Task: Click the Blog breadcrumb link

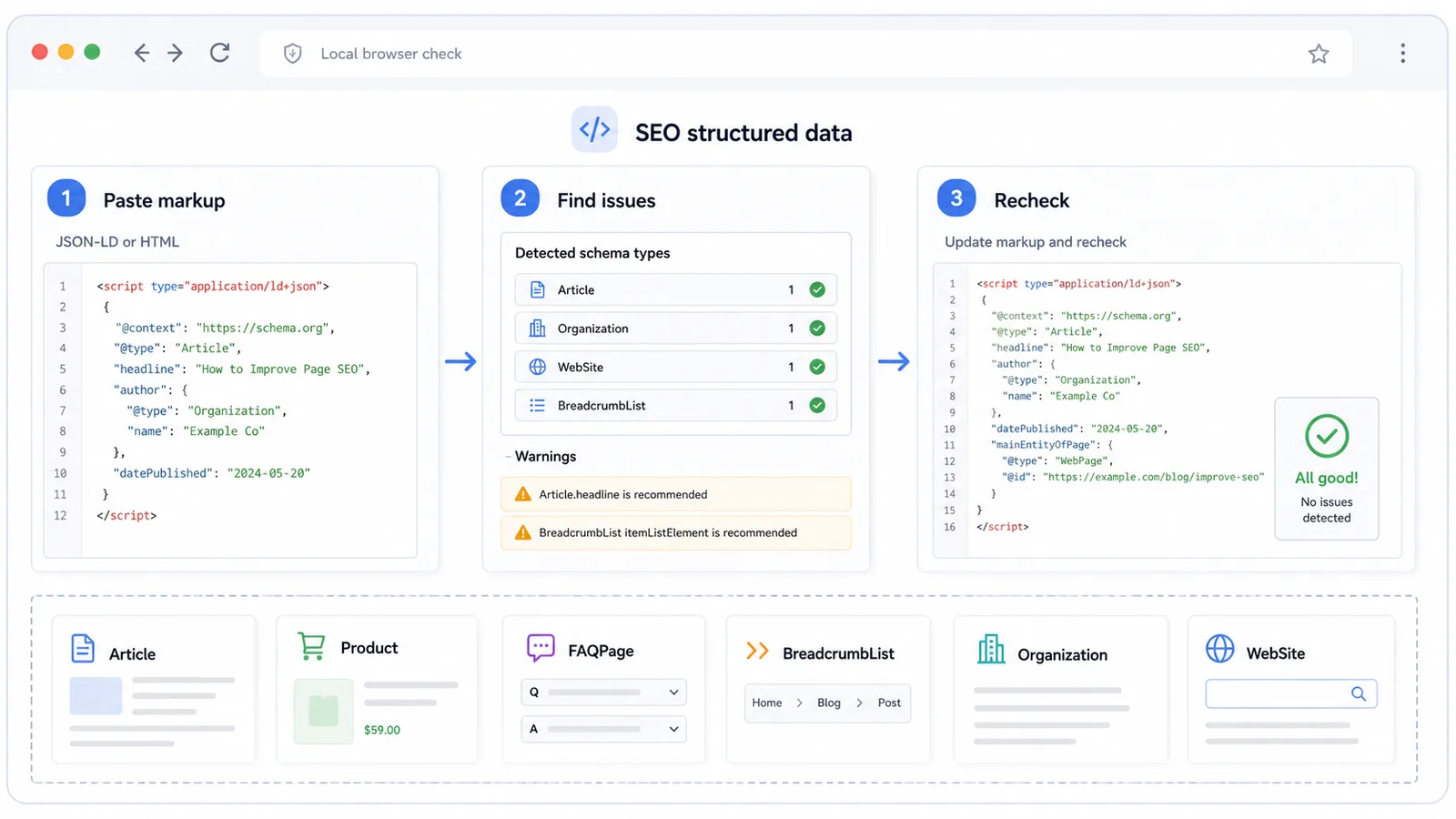Action: tap(829, 703)
